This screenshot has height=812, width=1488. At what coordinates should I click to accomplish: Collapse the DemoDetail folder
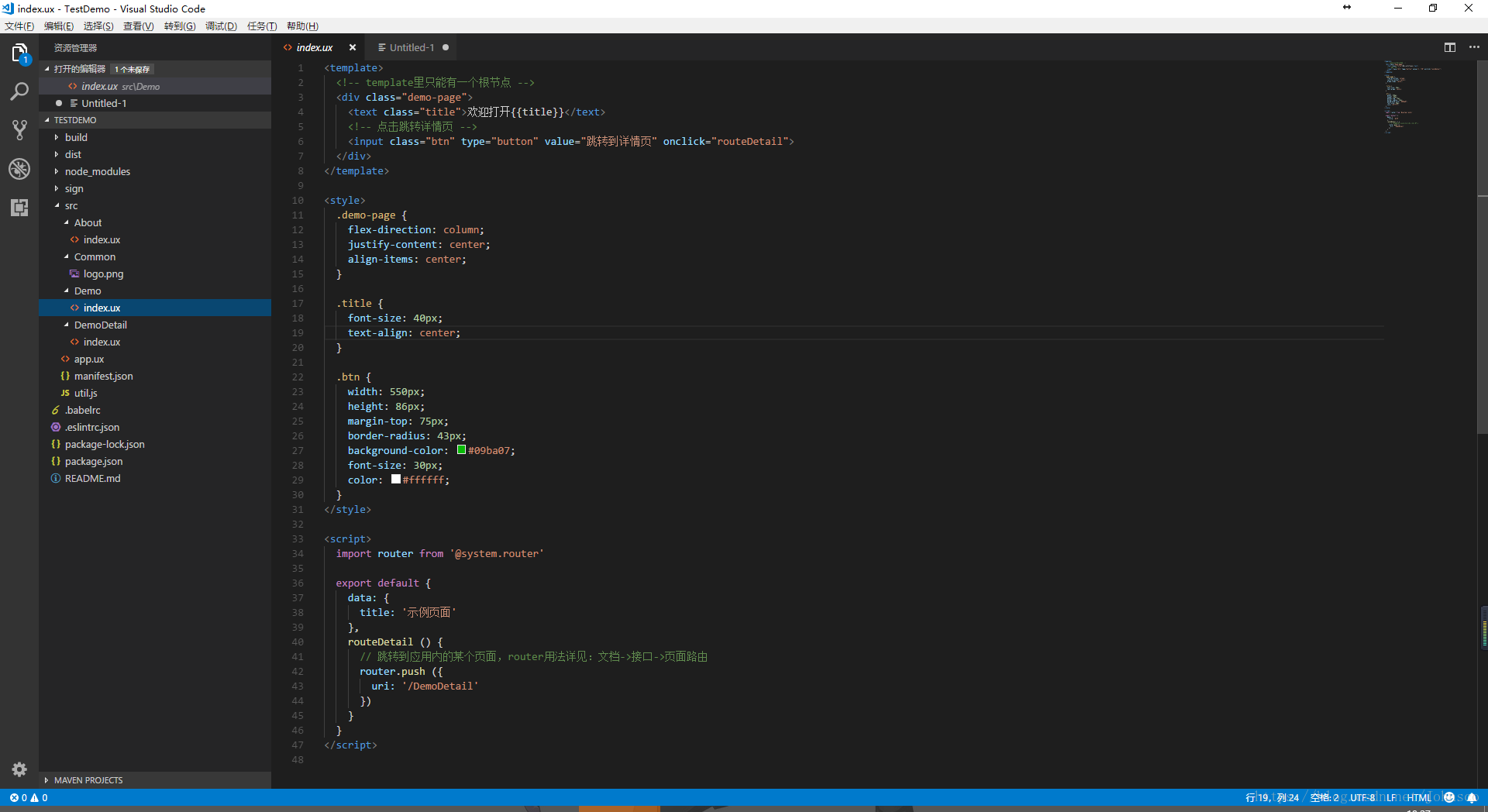pyautogui.click(x=66, y=325)
